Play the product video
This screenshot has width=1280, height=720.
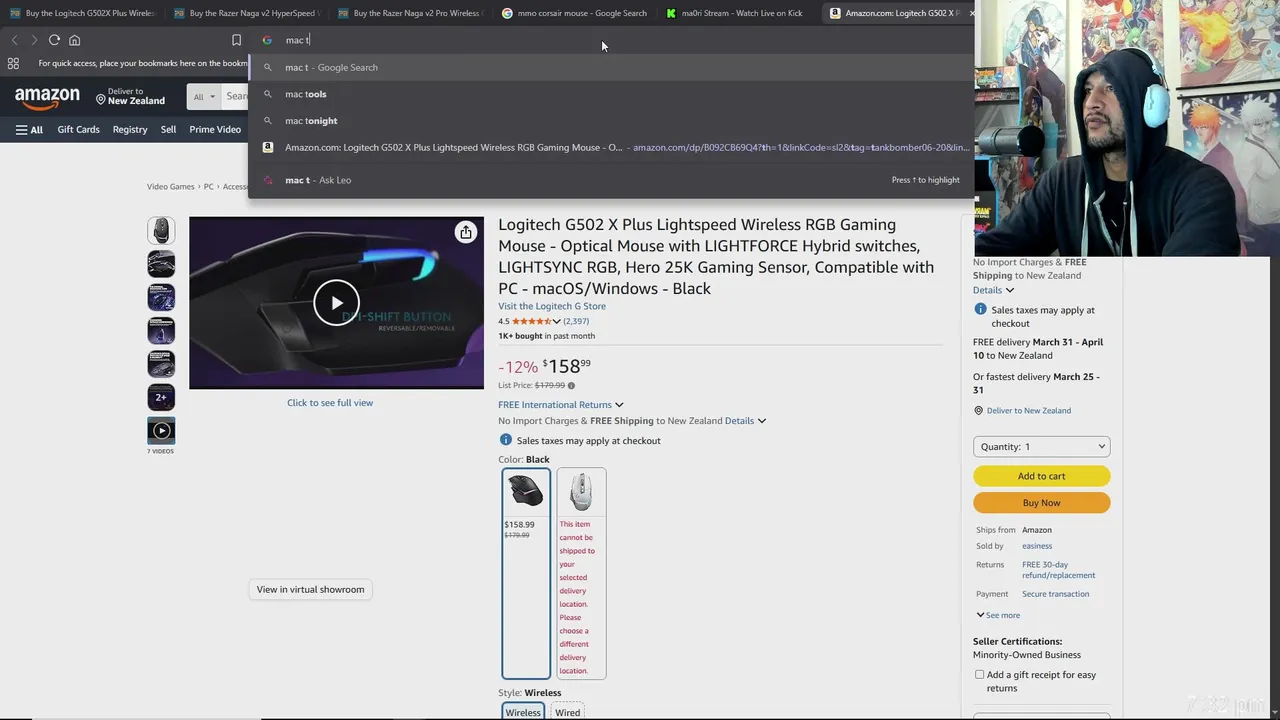click(336, 303)
